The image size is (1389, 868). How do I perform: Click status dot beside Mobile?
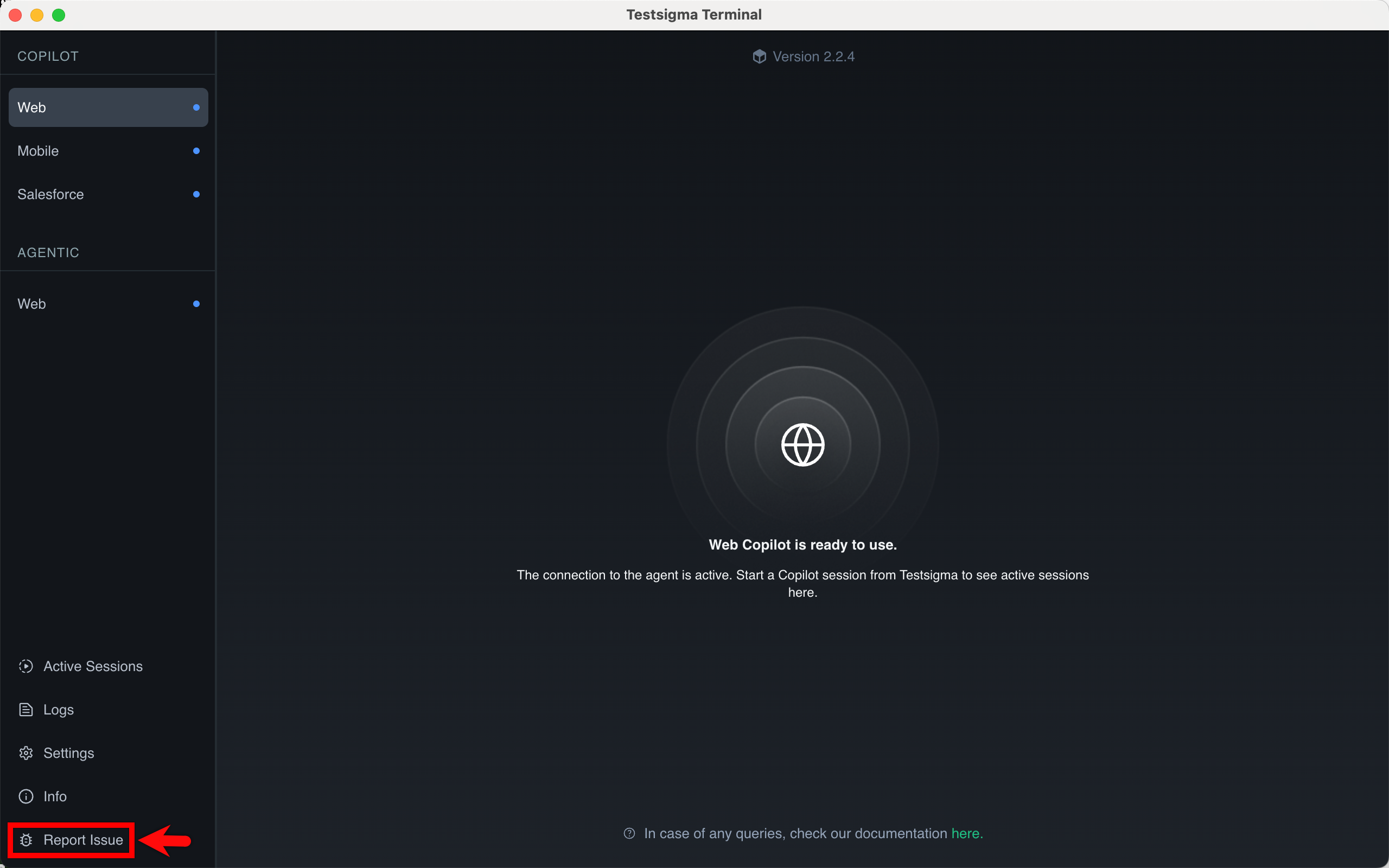point(196,151)
